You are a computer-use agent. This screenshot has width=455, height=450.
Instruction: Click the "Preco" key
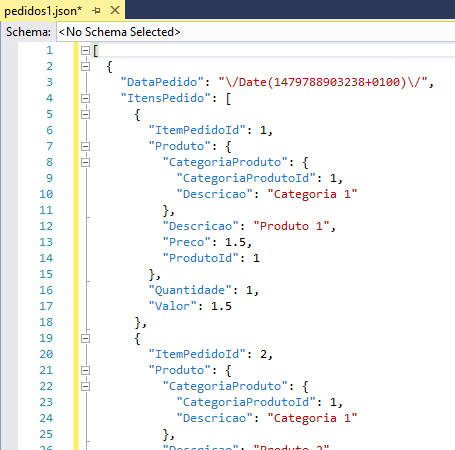coord(187,242)
